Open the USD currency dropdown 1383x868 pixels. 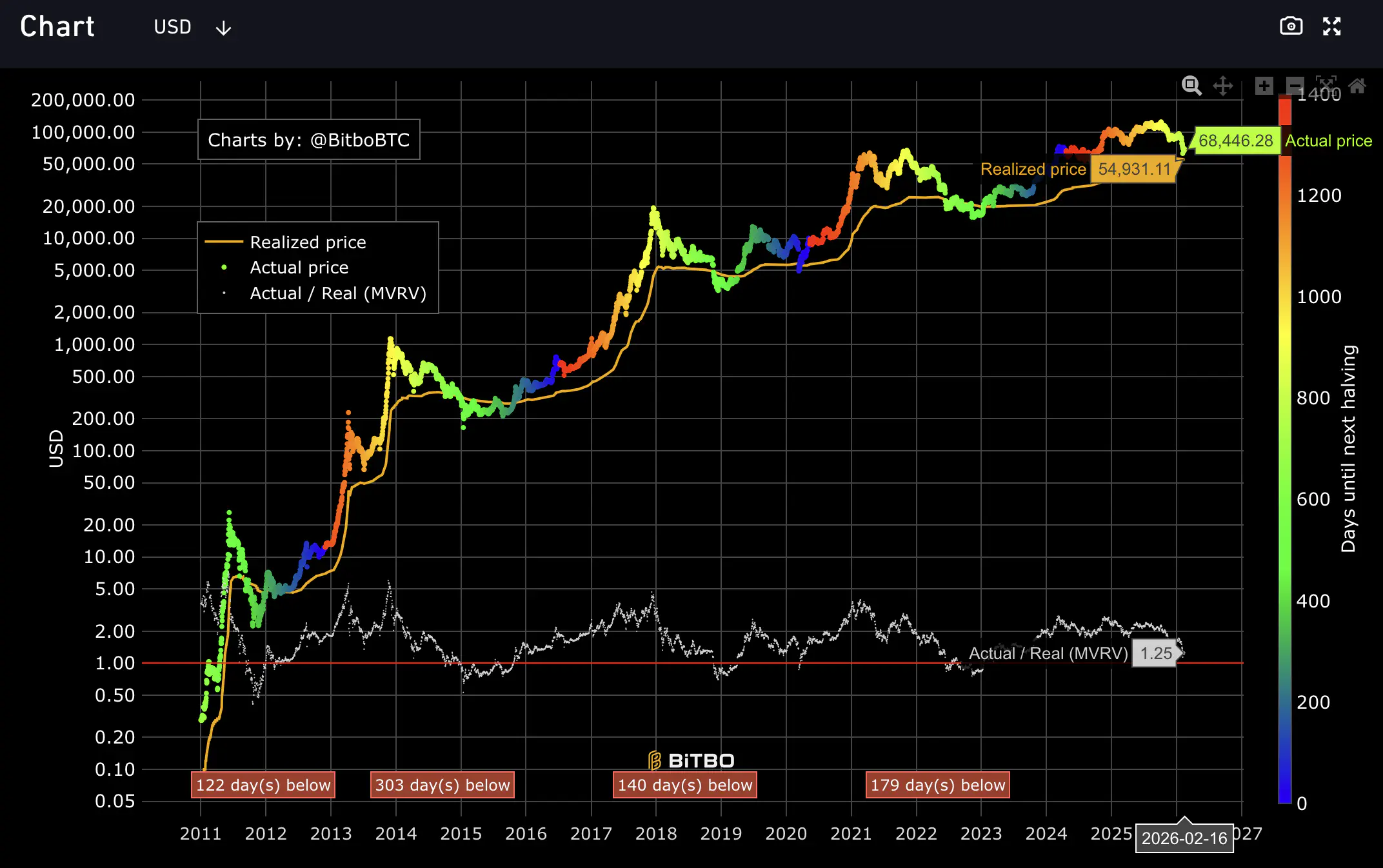tap(172, 27)
